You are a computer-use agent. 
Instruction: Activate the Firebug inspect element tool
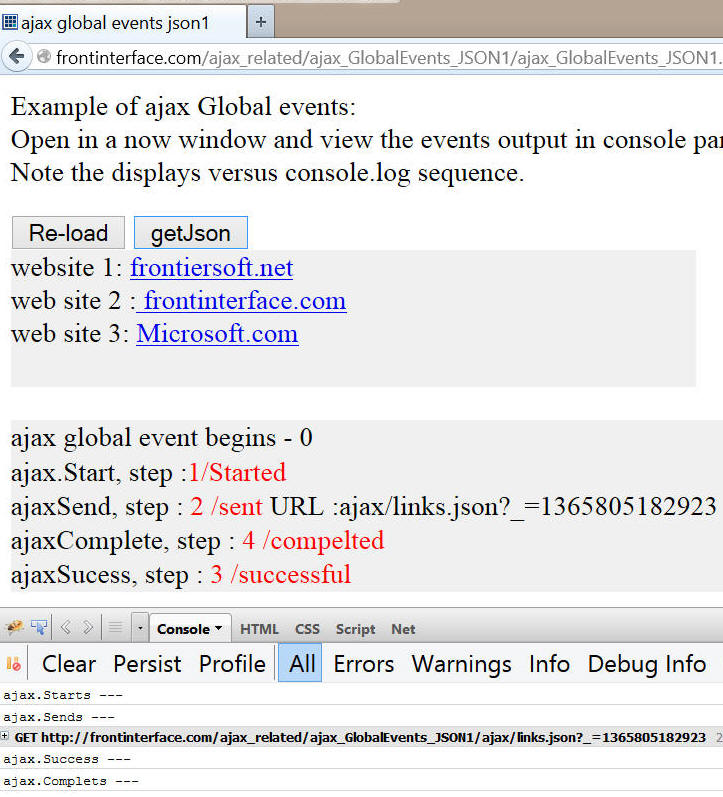coord(39,628)
